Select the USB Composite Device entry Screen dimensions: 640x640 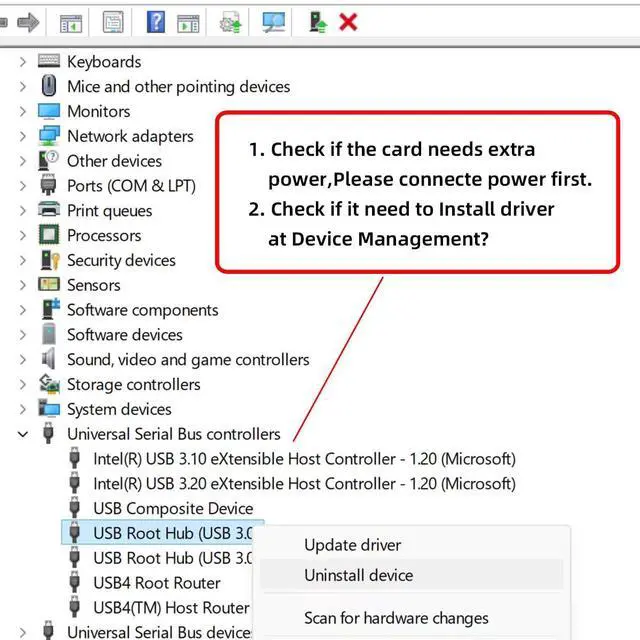tap(173, 508)
